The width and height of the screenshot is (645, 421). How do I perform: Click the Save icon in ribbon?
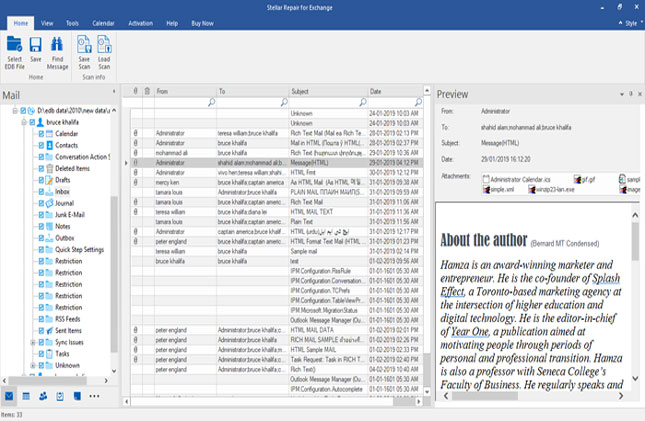[35, 45]
